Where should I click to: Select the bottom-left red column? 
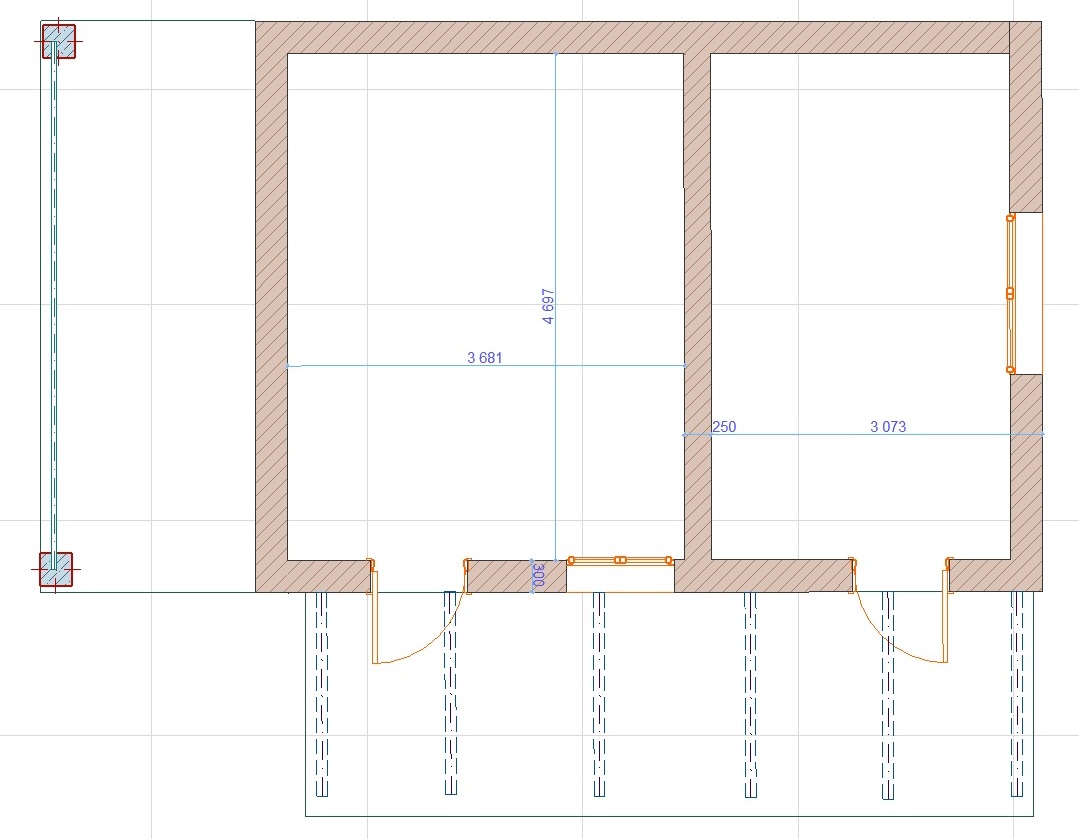click(x=56, y=569)
